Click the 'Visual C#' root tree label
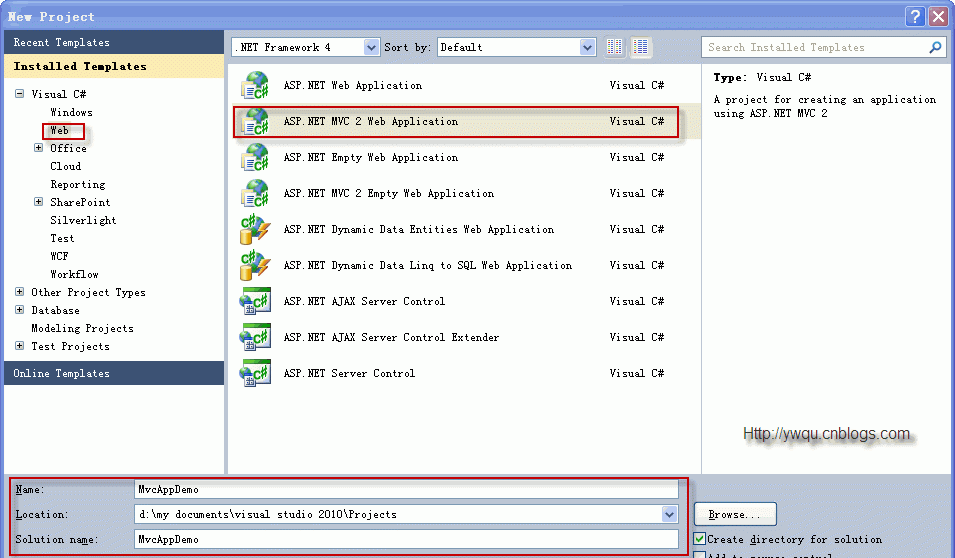955x558 pixels. pos(58,94)
